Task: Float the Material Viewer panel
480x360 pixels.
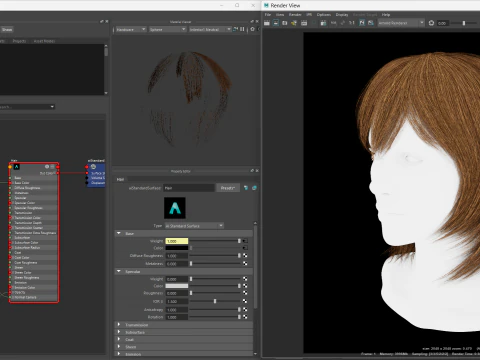Action: pos(252,22)
